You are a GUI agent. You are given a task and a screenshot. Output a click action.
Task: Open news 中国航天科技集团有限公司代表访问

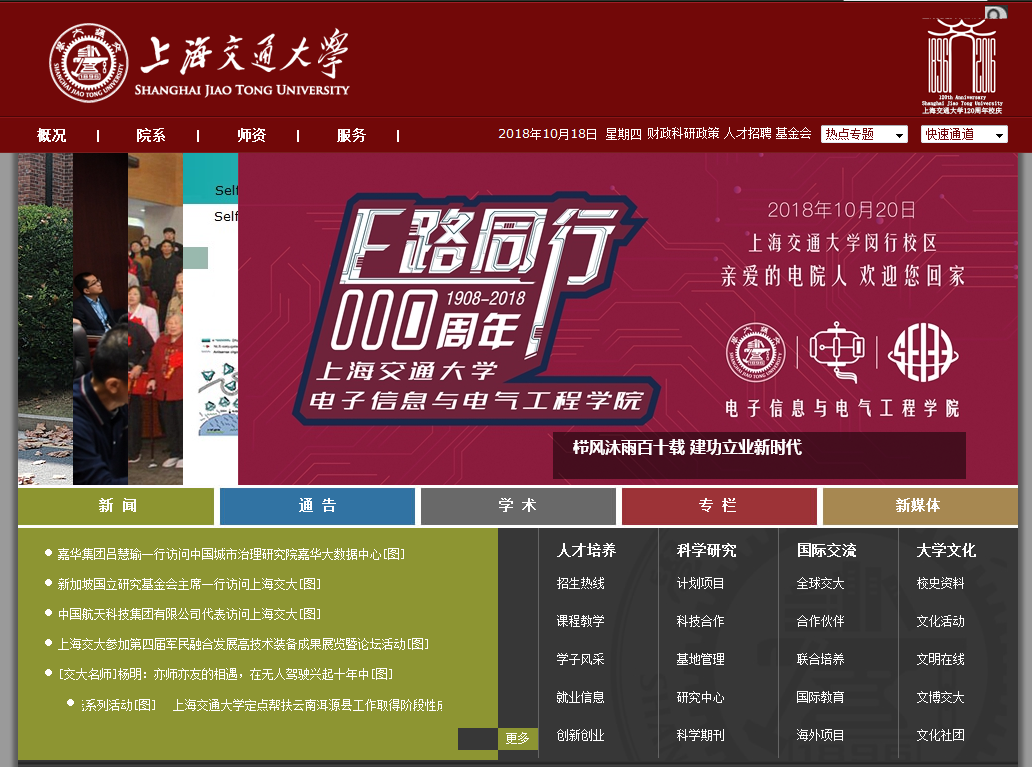[x=189, y=614]
